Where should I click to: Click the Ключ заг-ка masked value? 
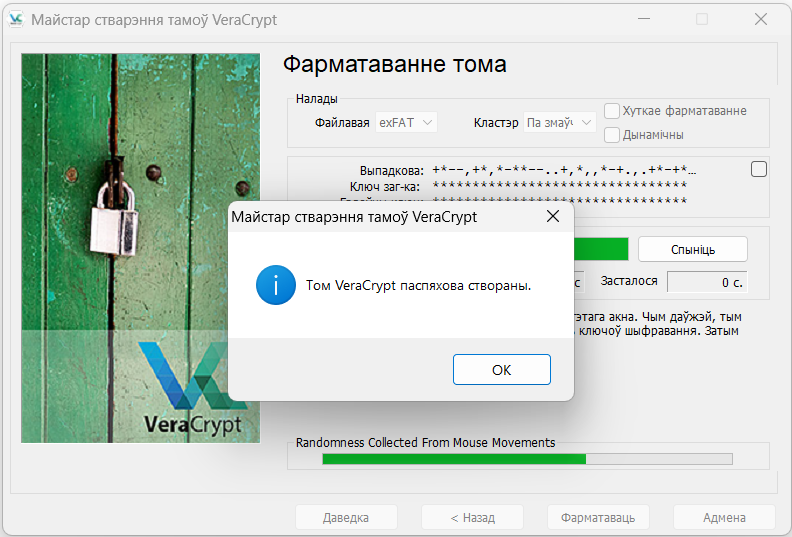(x=560, y=186)
